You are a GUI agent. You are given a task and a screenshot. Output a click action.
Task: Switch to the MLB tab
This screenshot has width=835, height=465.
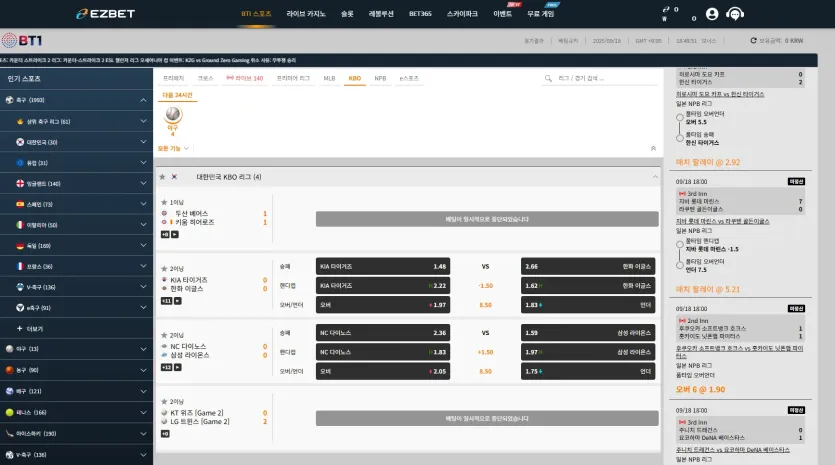click(x=329, y=78)
